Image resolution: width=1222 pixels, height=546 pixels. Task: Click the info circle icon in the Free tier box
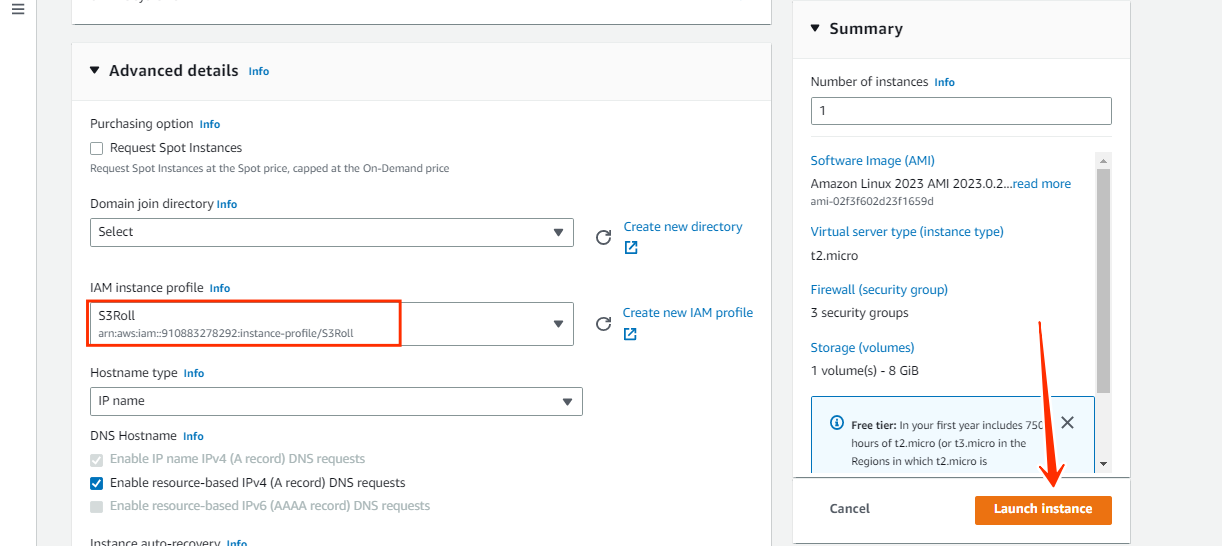click(837, 423)
